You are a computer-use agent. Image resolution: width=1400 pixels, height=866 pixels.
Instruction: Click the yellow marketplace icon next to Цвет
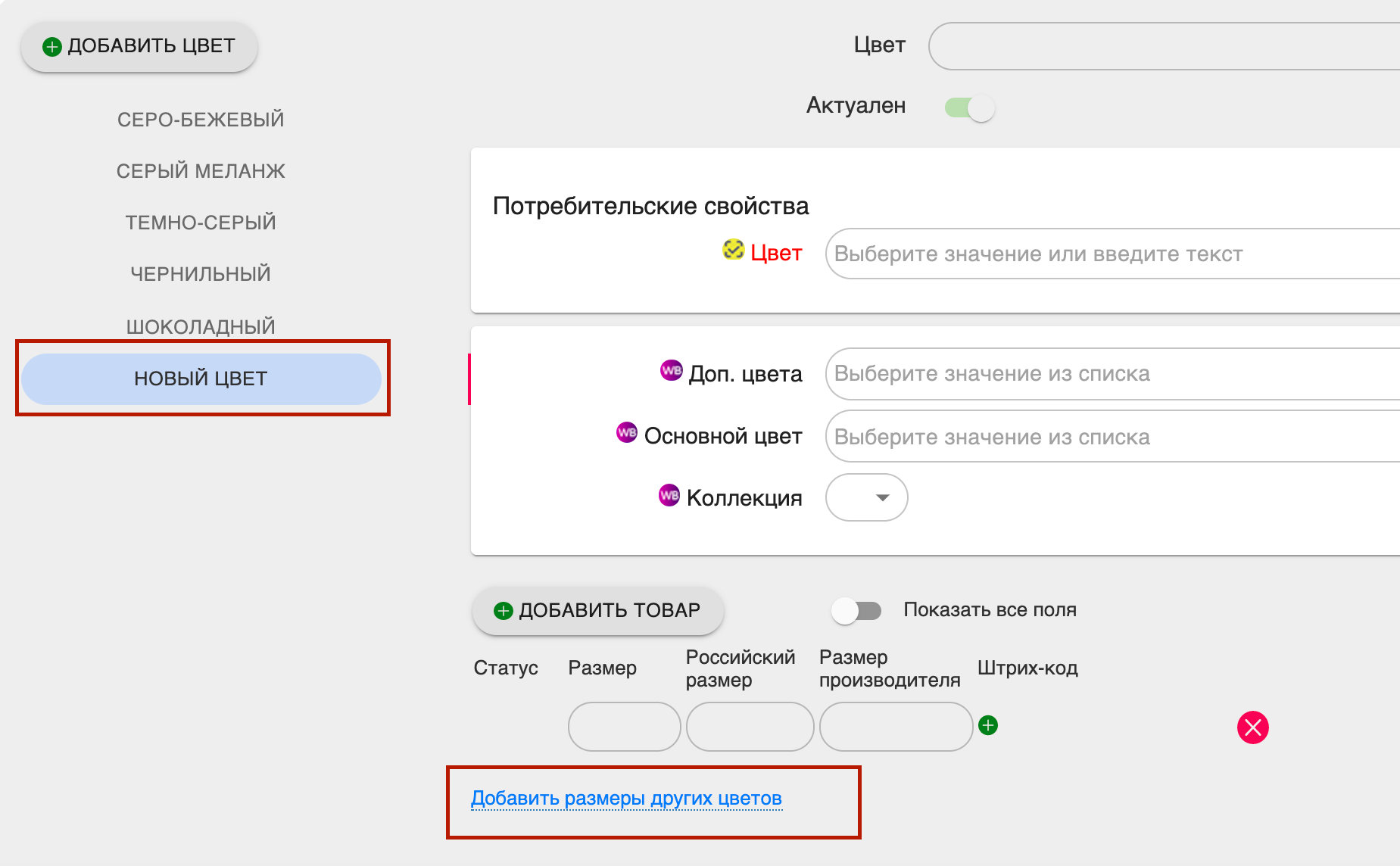(733, 249)
